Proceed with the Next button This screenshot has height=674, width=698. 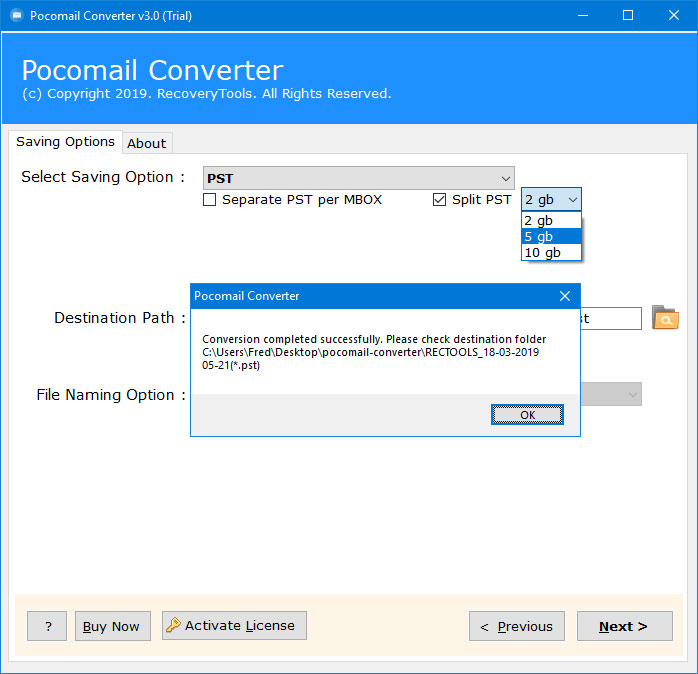[x=625, y=626]
